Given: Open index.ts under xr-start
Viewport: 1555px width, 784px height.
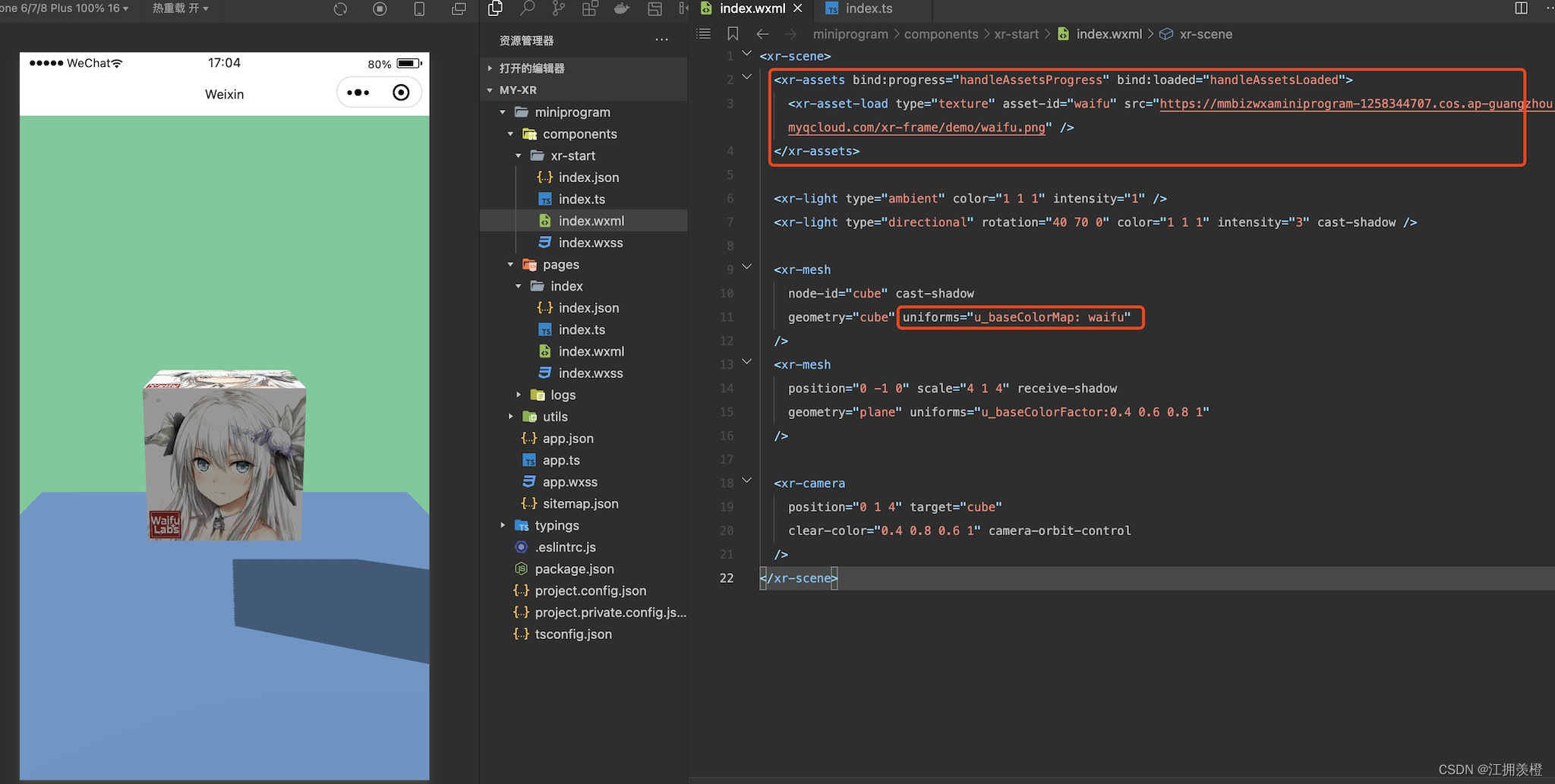Looking at the screenshot, I should (582, 200).
